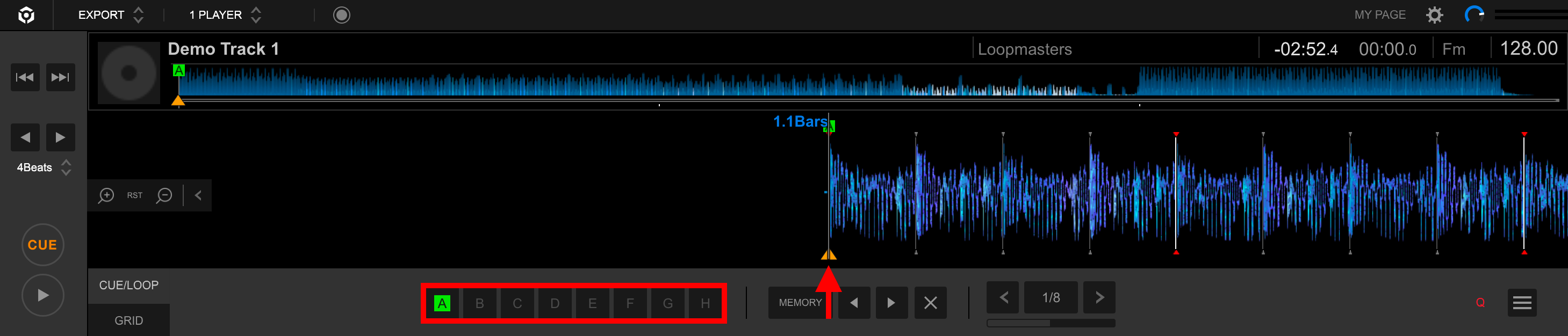
Task: Open the hamburger list menu
Action: point(1522,303)
